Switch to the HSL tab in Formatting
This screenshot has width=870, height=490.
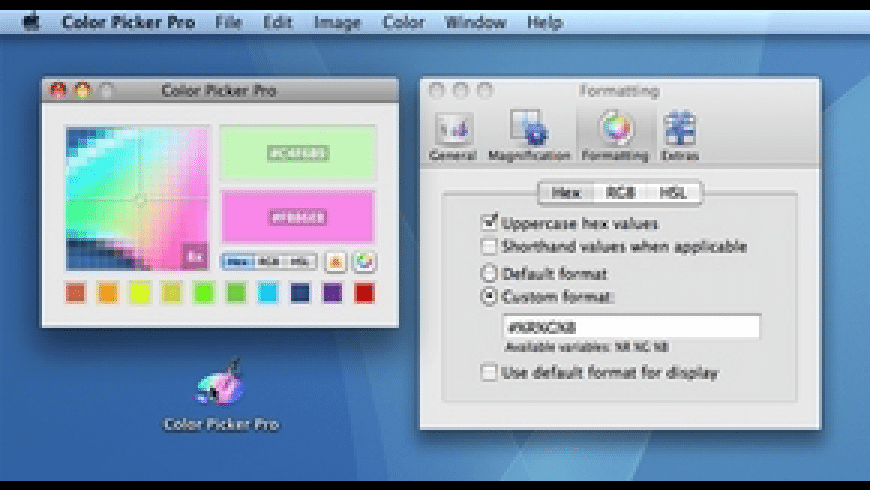click(x=673, y=193)
